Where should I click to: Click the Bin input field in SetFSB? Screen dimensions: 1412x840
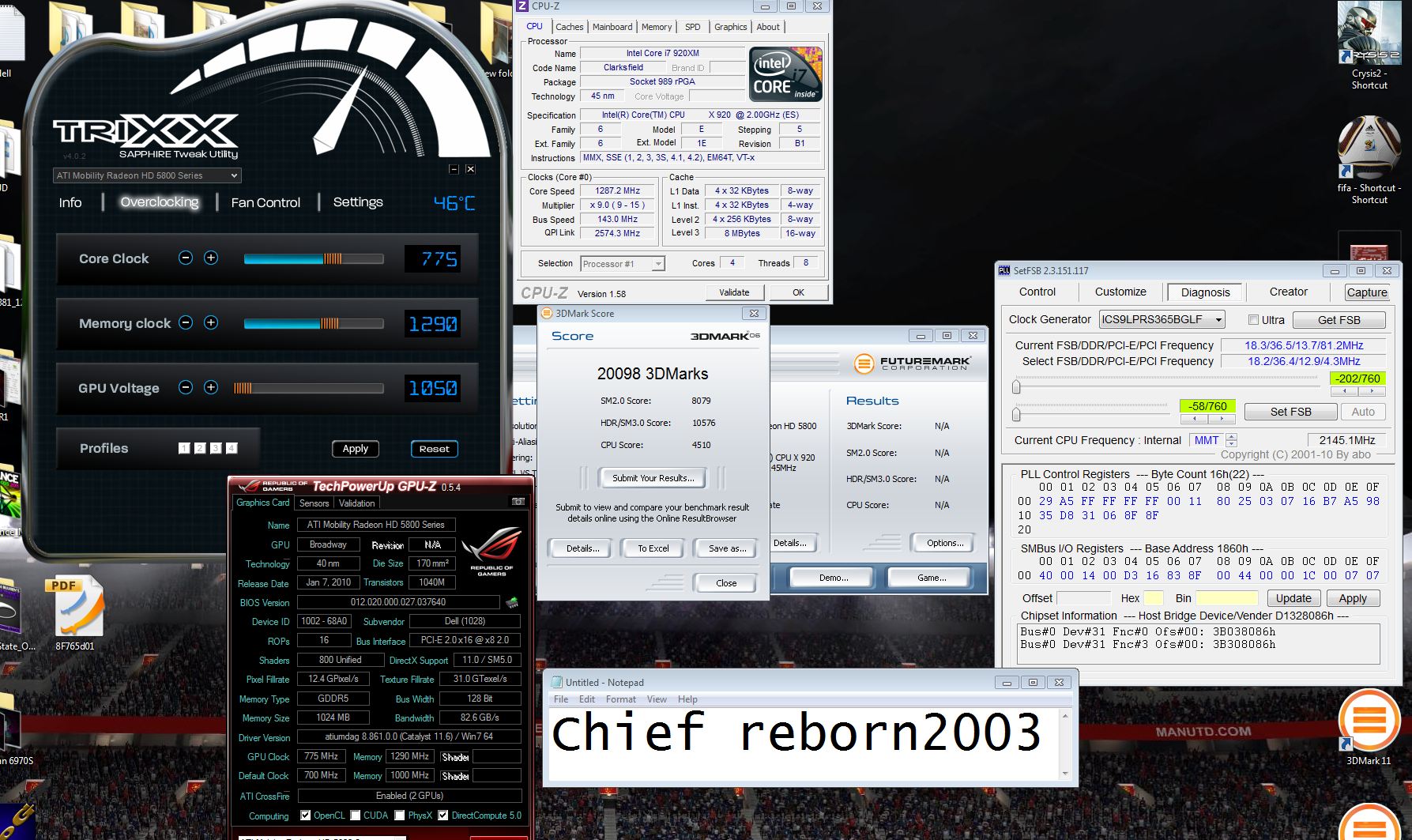pyautogui.click(x=1226, y=598)
